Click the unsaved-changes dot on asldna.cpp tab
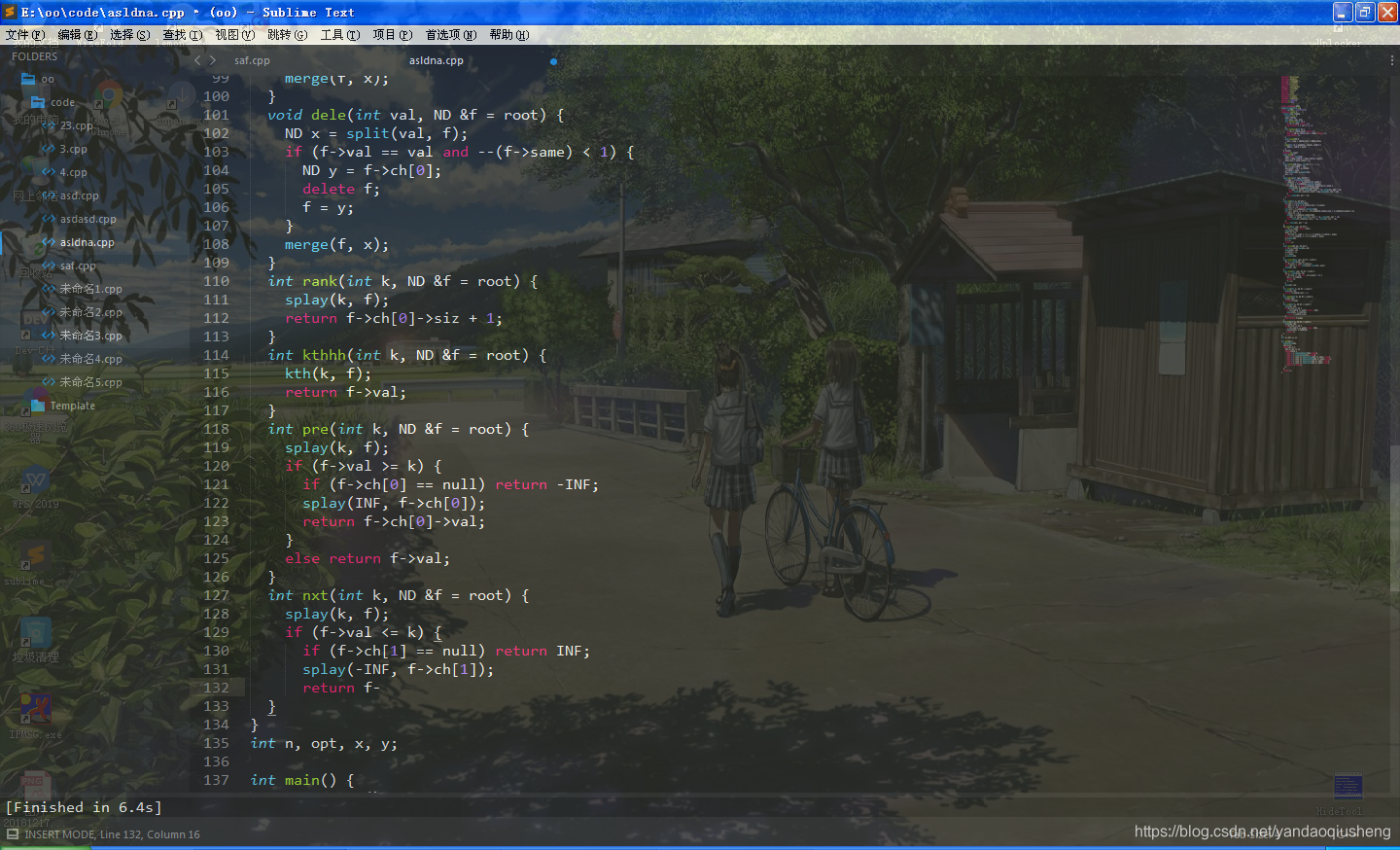 553,61
